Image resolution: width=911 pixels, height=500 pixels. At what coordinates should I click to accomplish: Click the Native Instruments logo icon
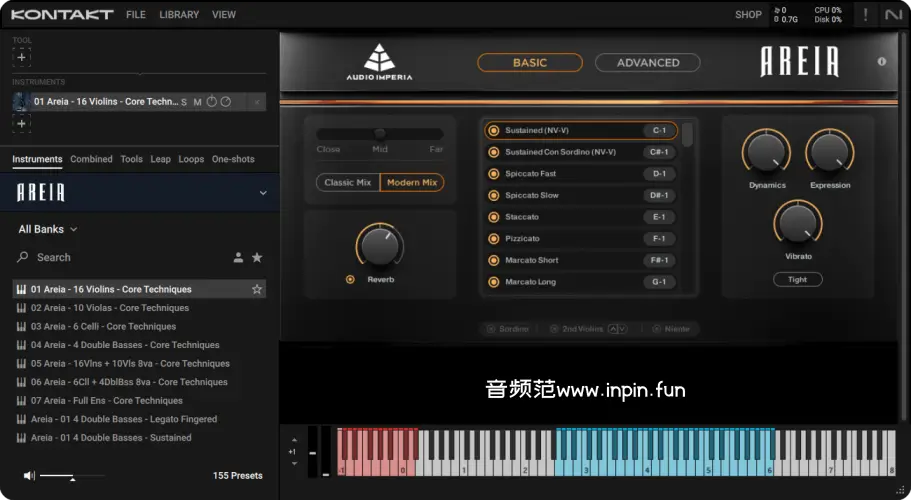[x=894, y=15]
